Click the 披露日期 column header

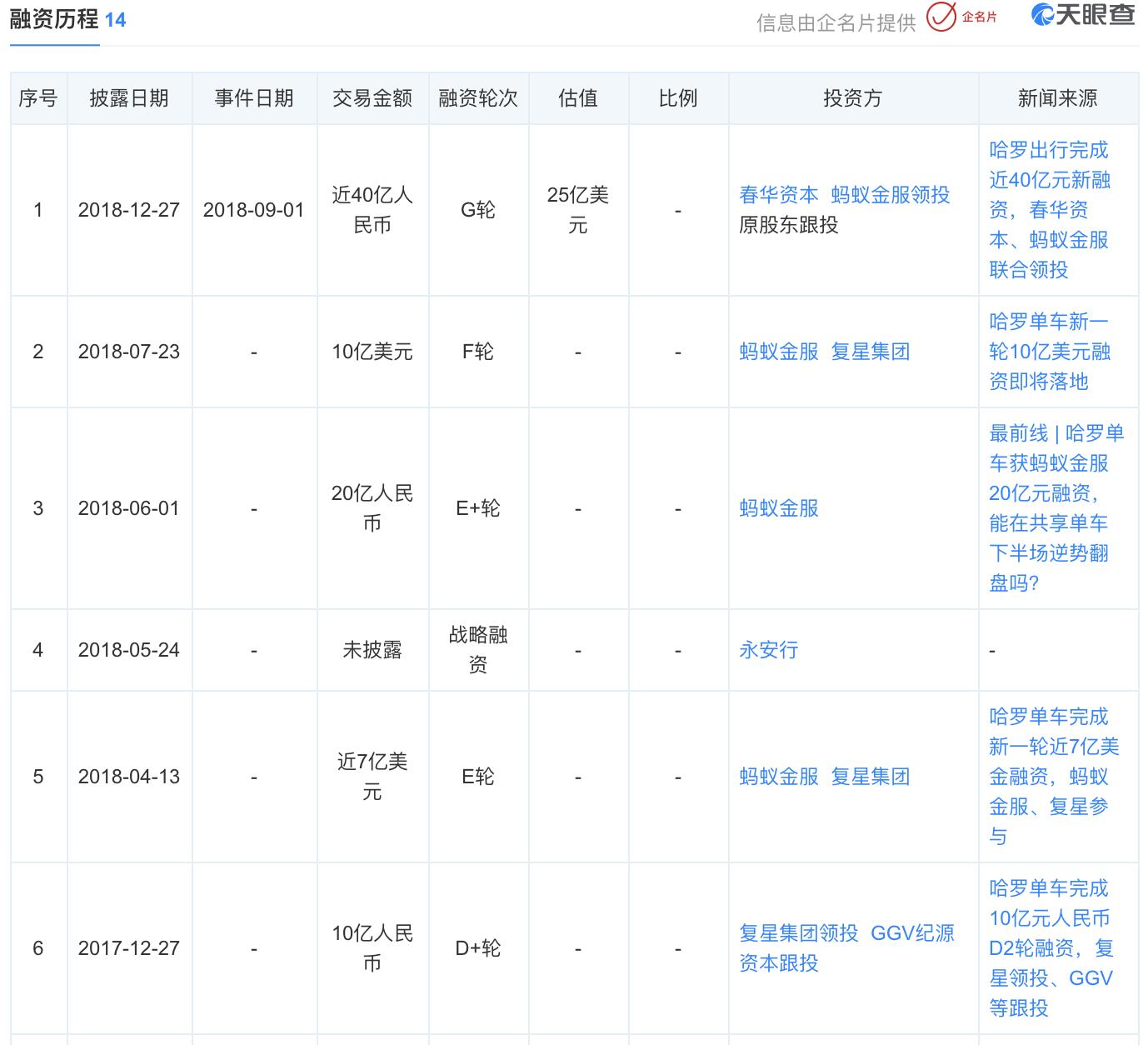(x=129, y=98)
